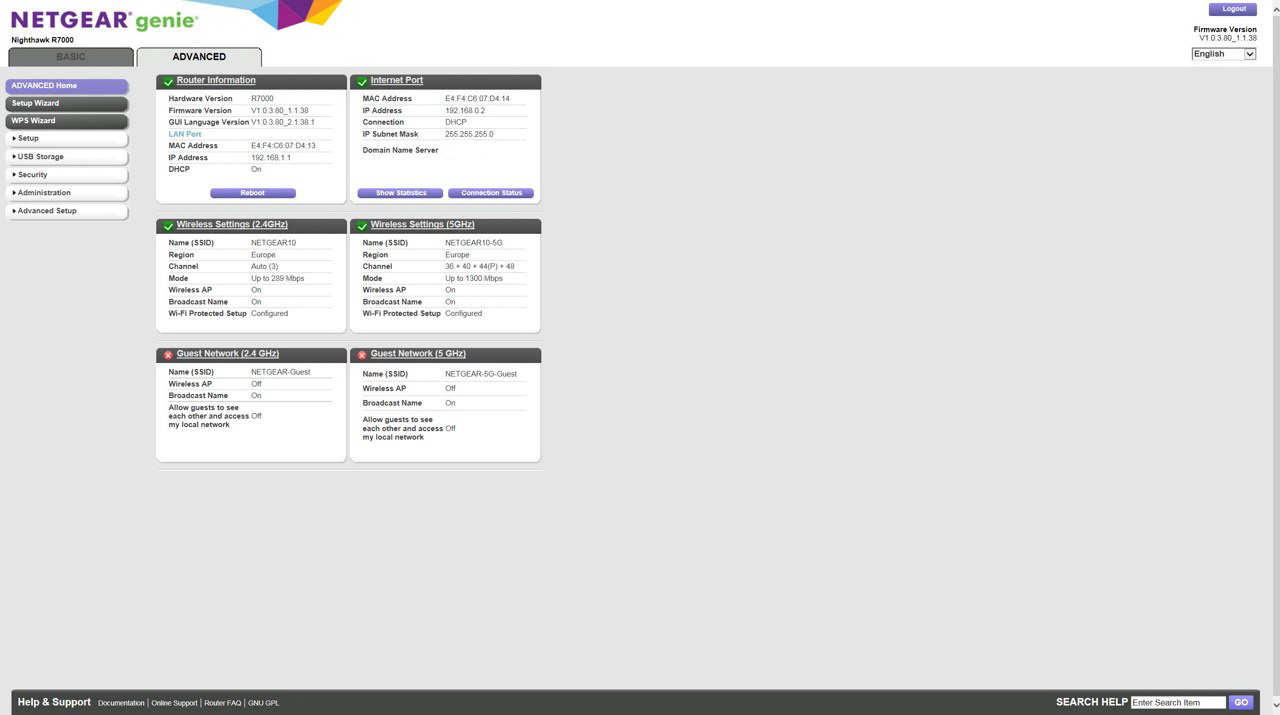Click the Domain Name Server label
This screenshot has width=1280, height=715.
click(x=400, y=150)
